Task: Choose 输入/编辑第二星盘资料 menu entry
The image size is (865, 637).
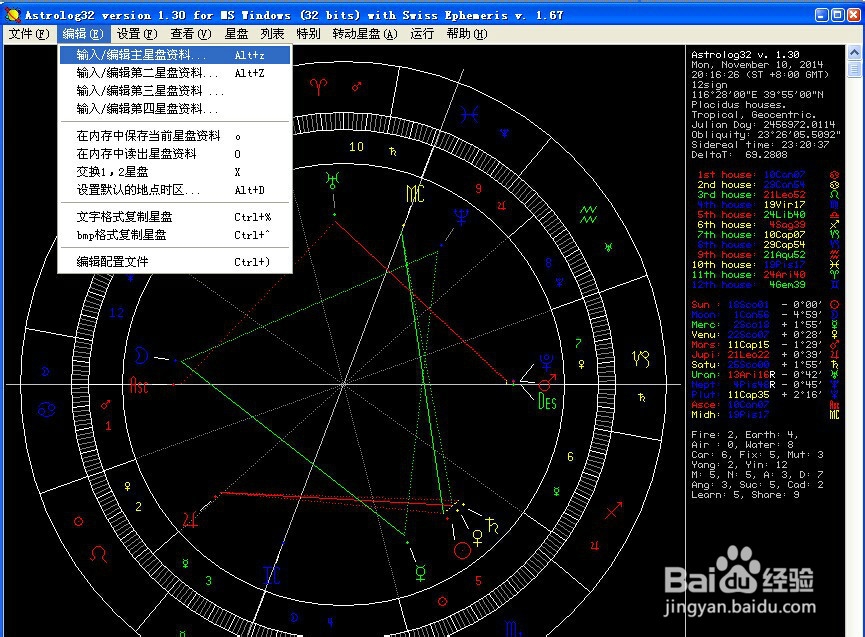Action: tap(175, 73)
